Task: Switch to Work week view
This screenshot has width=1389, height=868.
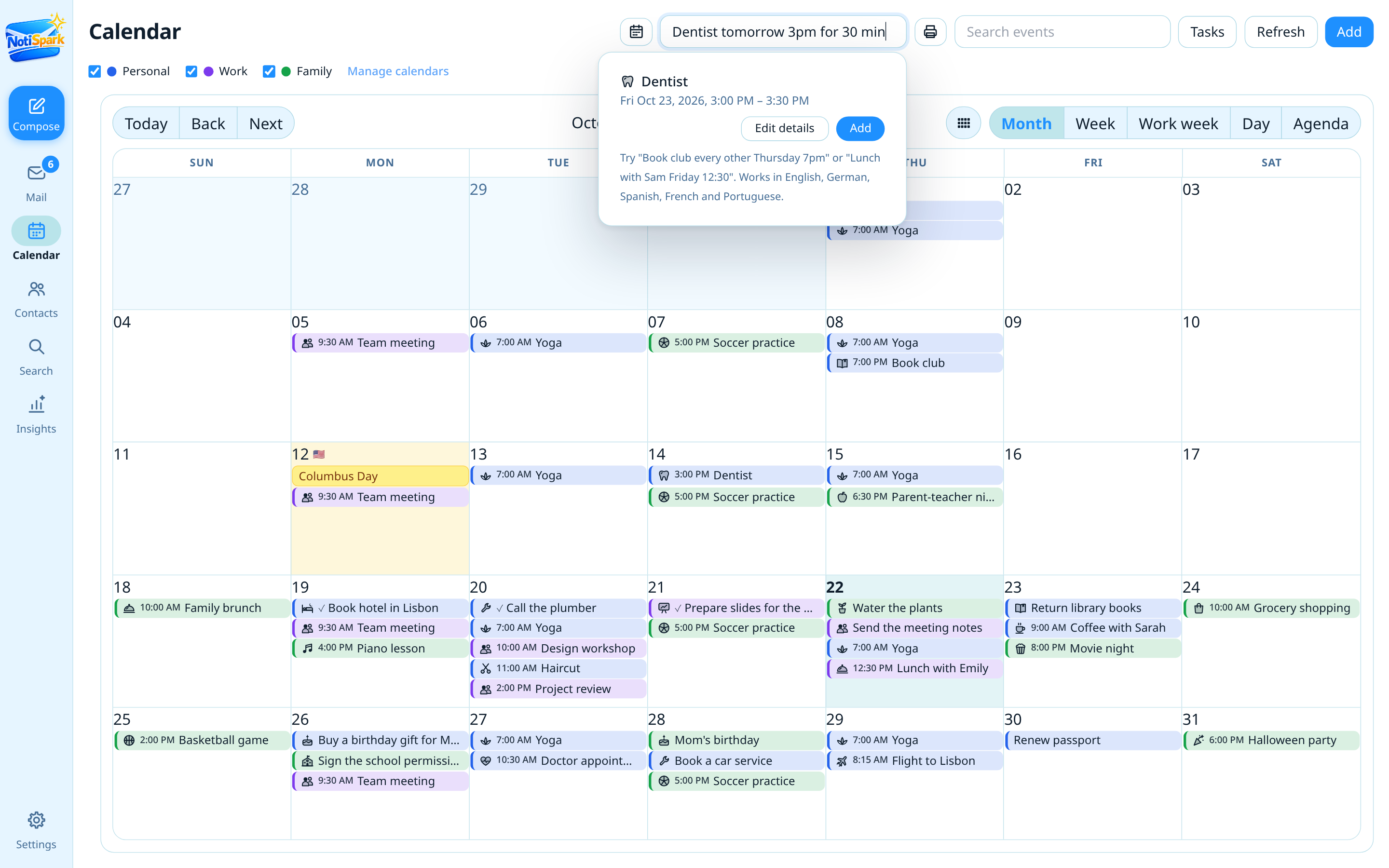Action: pos(1178,123)
